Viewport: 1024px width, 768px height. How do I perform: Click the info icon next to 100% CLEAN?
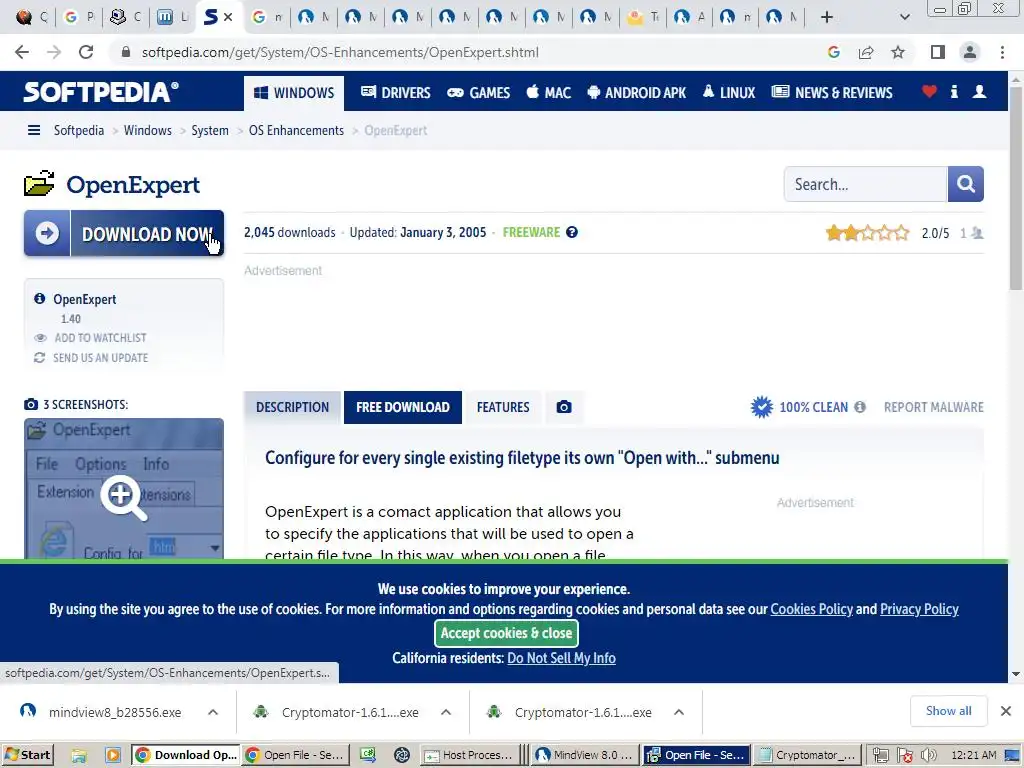point(860,407)
